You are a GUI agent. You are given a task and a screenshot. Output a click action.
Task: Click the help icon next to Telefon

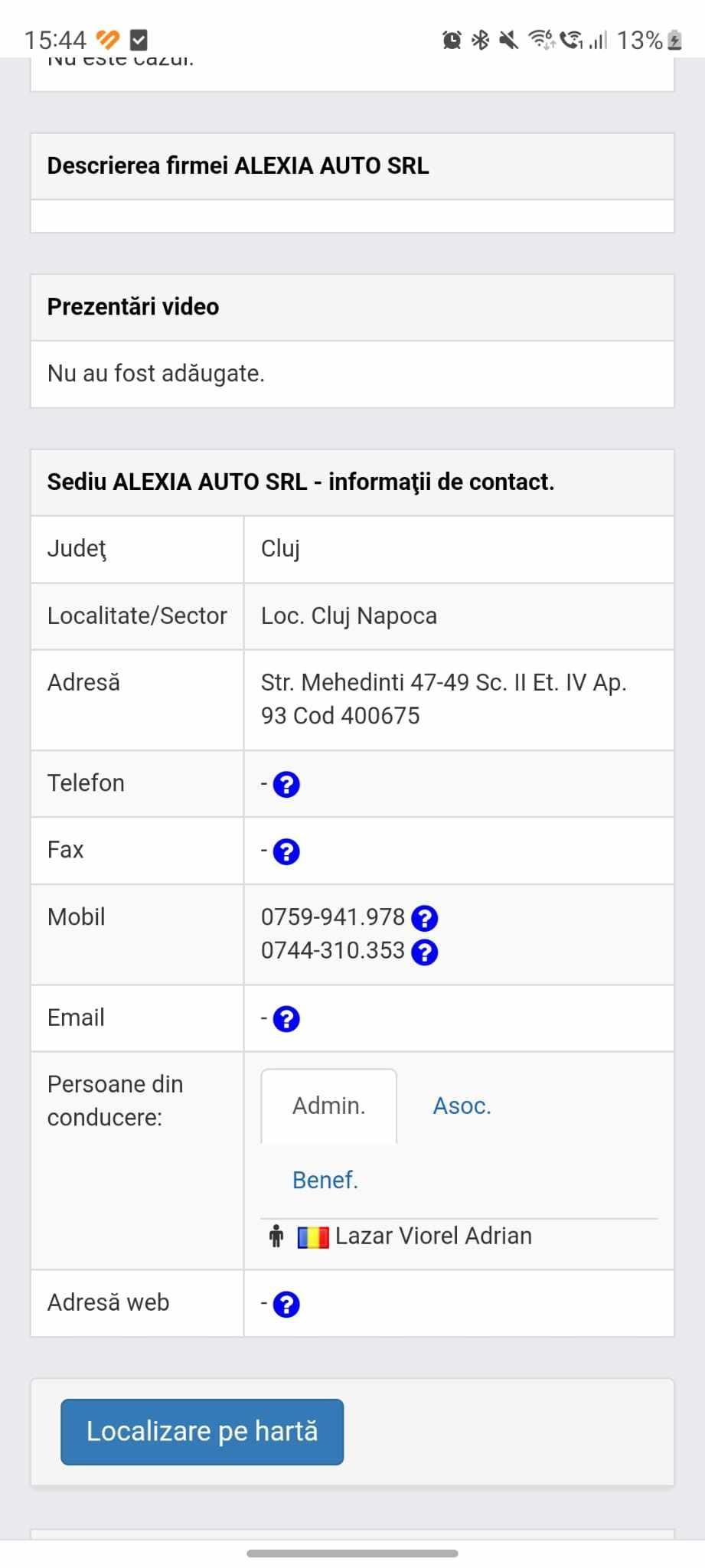286,785
